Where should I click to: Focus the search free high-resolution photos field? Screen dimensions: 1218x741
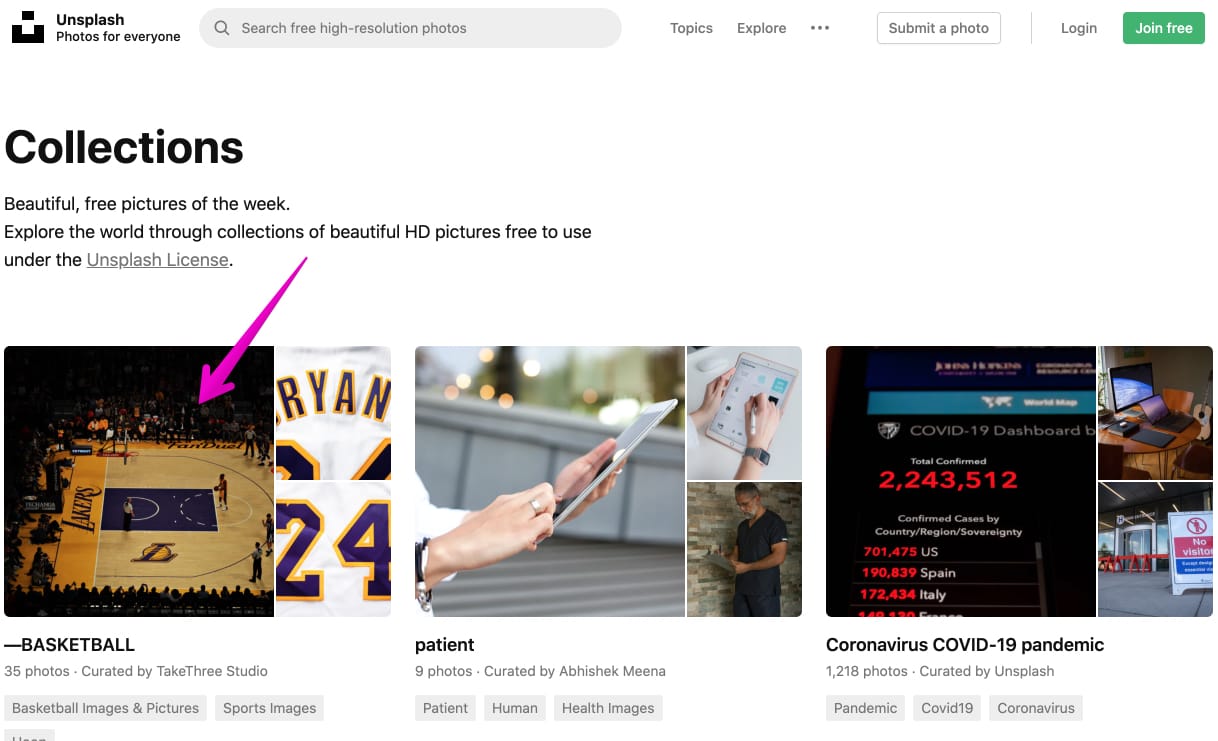[x=411, y=28]
